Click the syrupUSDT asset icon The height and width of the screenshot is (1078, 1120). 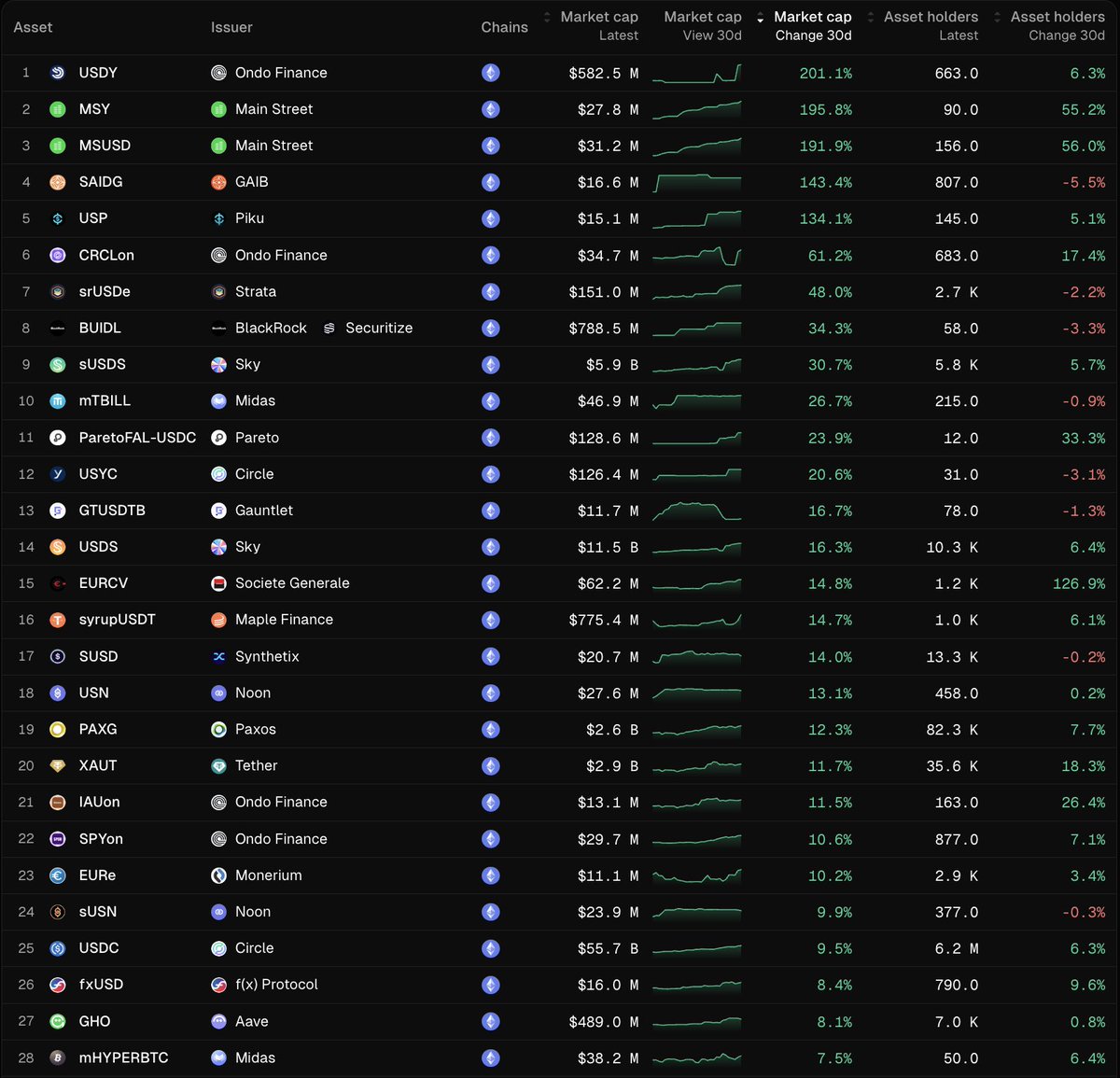pos(57,620)
